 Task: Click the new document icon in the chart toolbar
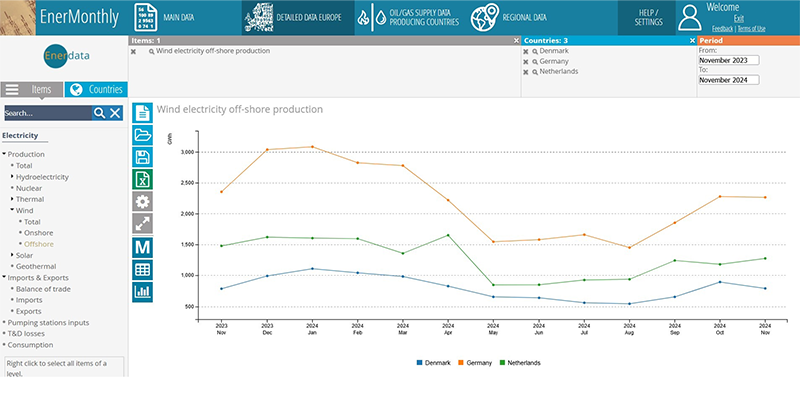coord(142,113)
